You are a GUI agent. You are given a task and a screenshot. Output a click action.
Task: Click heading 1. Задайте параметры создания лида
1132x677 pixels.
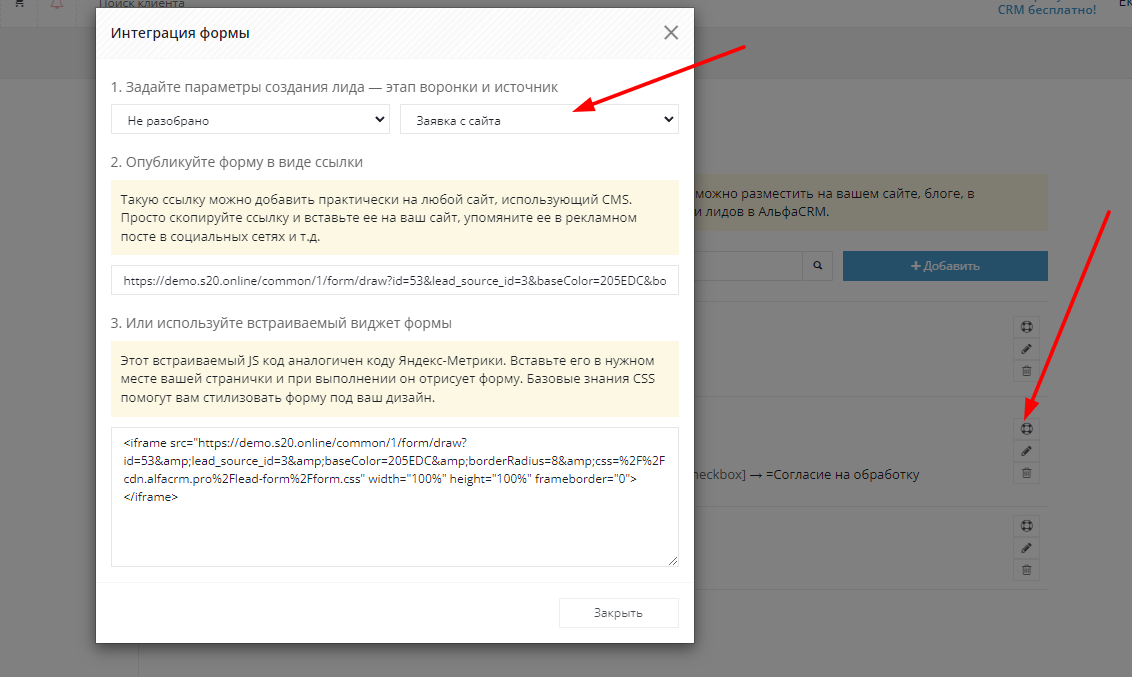[334, 87]
